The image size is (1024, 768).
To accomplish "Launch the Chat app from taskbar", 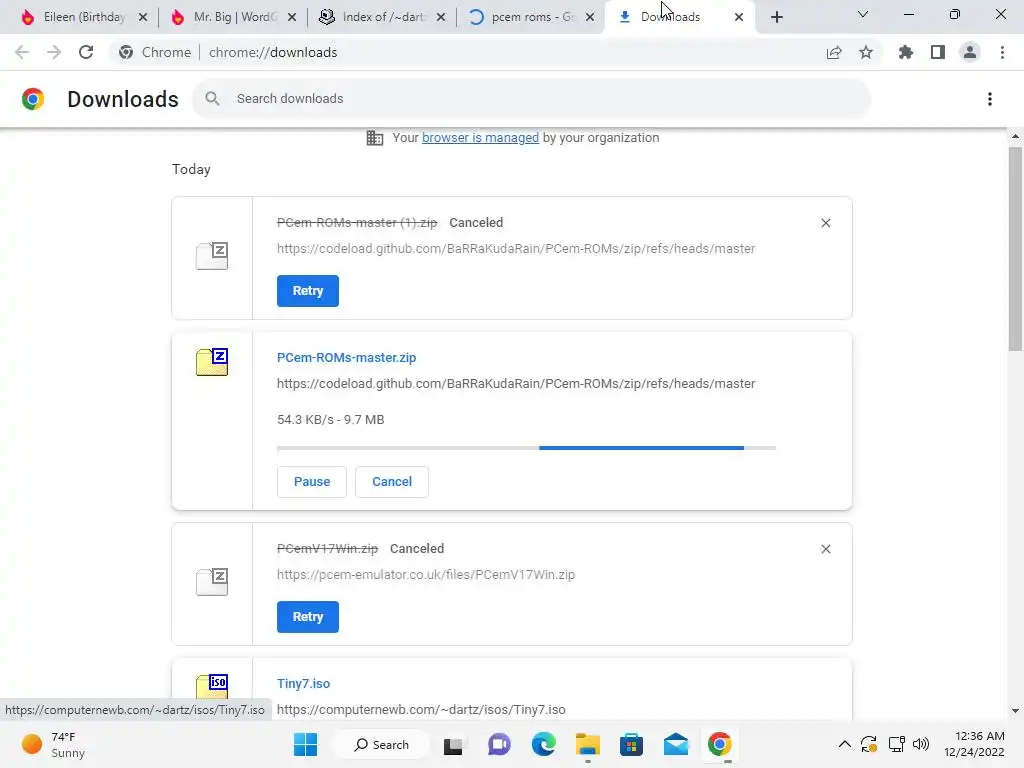I will pos(499,744).
